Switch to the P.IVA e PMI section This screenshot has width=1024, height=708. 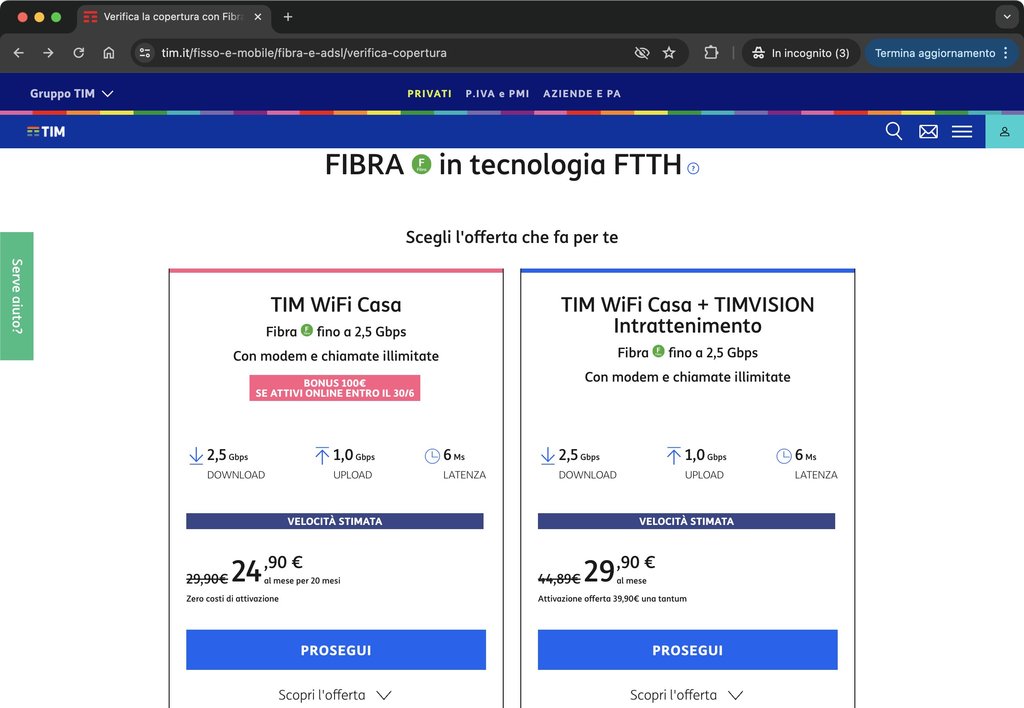[497, 93]
